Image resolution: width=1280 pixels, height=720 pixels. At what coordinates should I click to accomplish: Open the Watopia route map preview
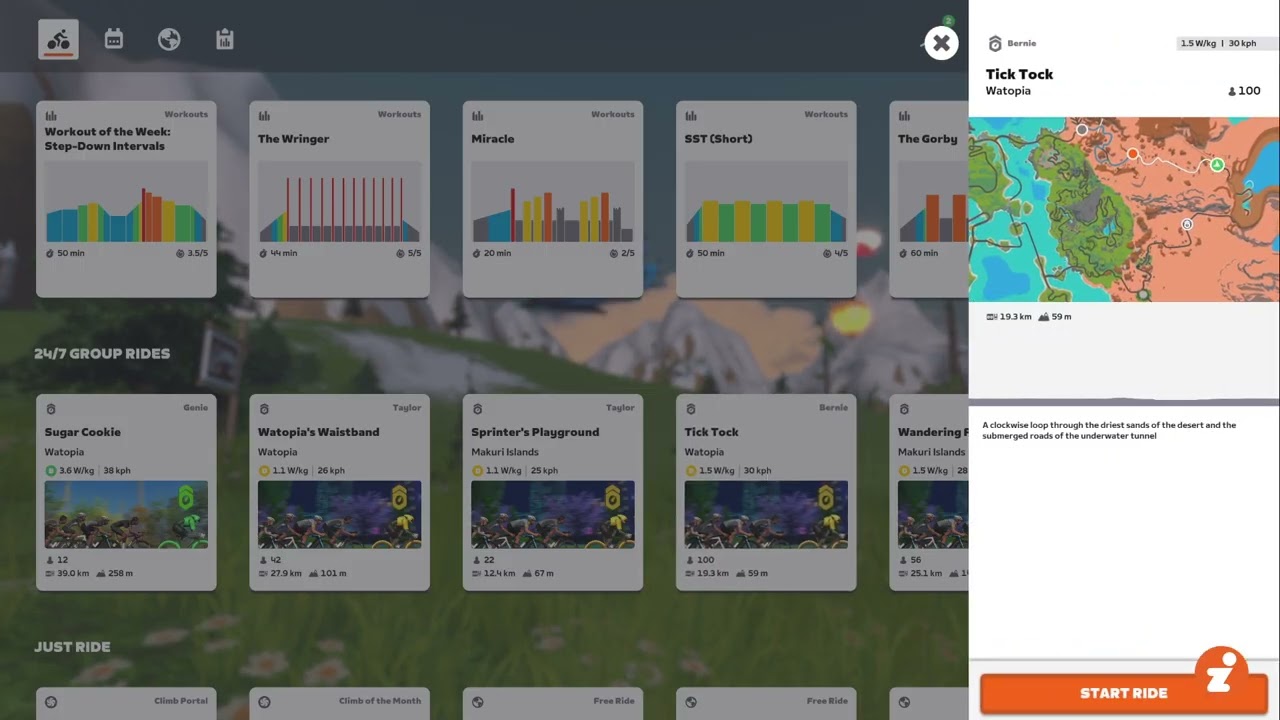pos(1124,209)
